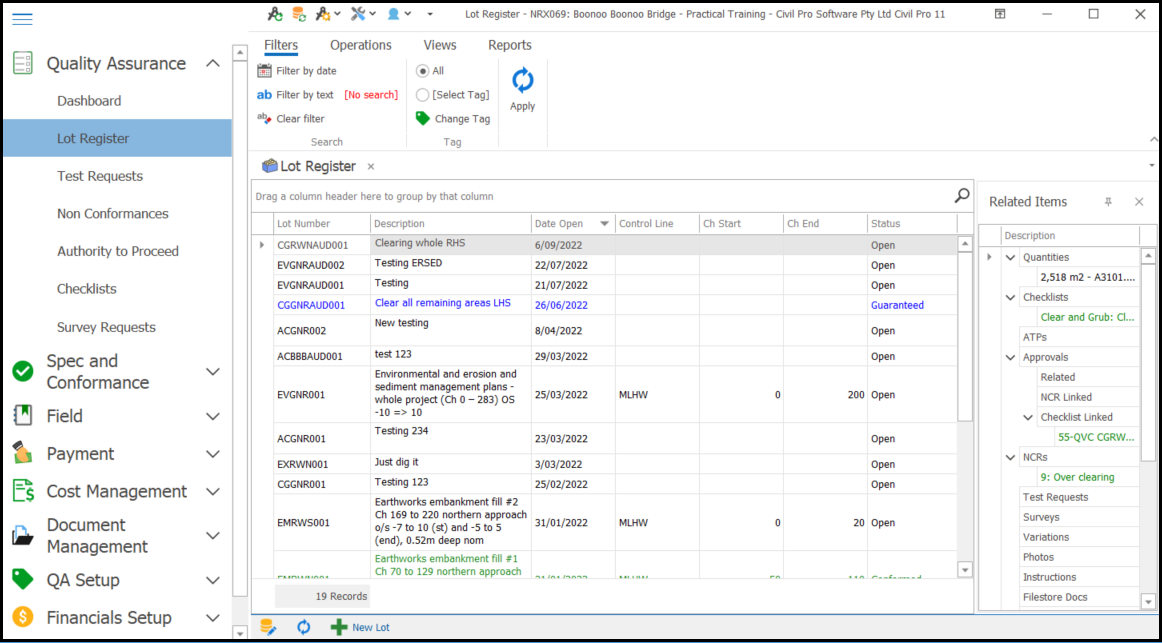Click the Apply refresh icon
1162x643 pixels.
tap(522, 81)
